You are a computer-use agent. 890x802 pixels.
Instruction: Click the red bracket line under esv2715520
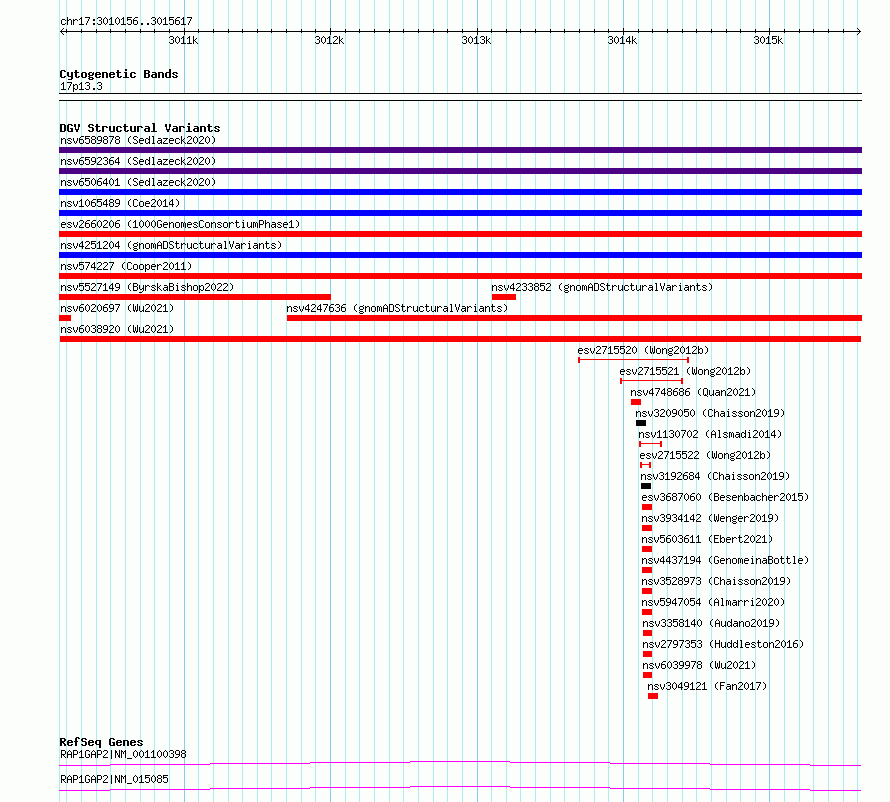[x=633, y=360]
